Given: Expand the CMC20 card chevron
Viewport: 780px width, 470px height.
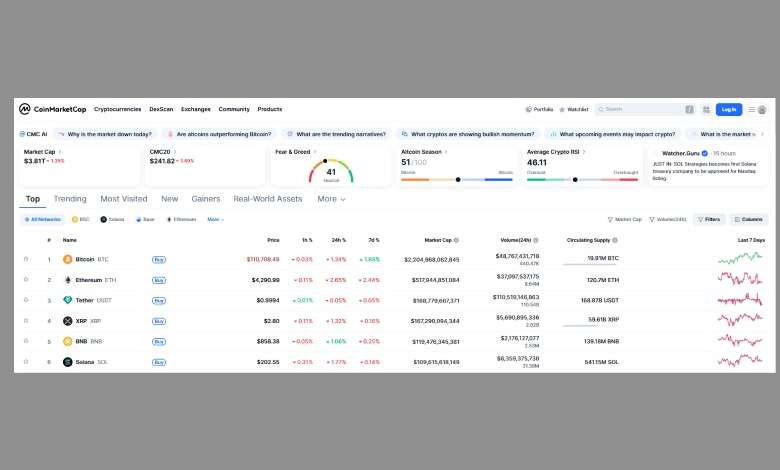Looking at the screenshot, I should [175, 152].
